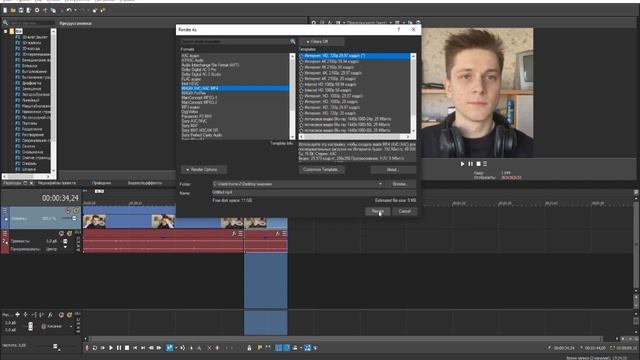Star the Internet HD 1080p 59.94 template

(x=302, y=84)
